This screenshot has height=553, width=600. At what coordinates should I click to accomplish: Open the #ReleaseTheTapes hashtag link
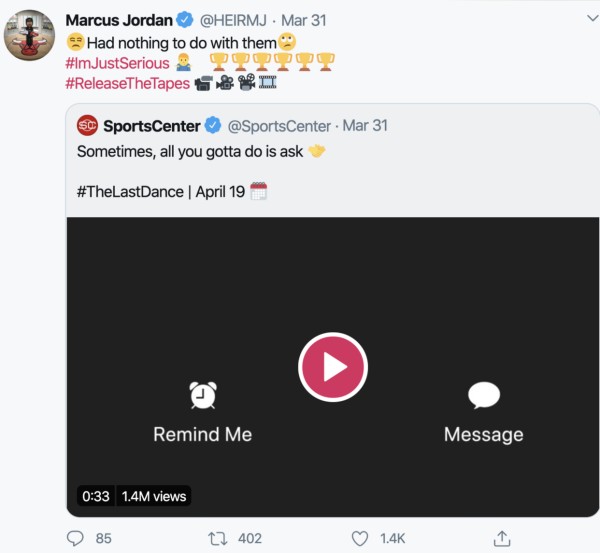pos(127,83)
